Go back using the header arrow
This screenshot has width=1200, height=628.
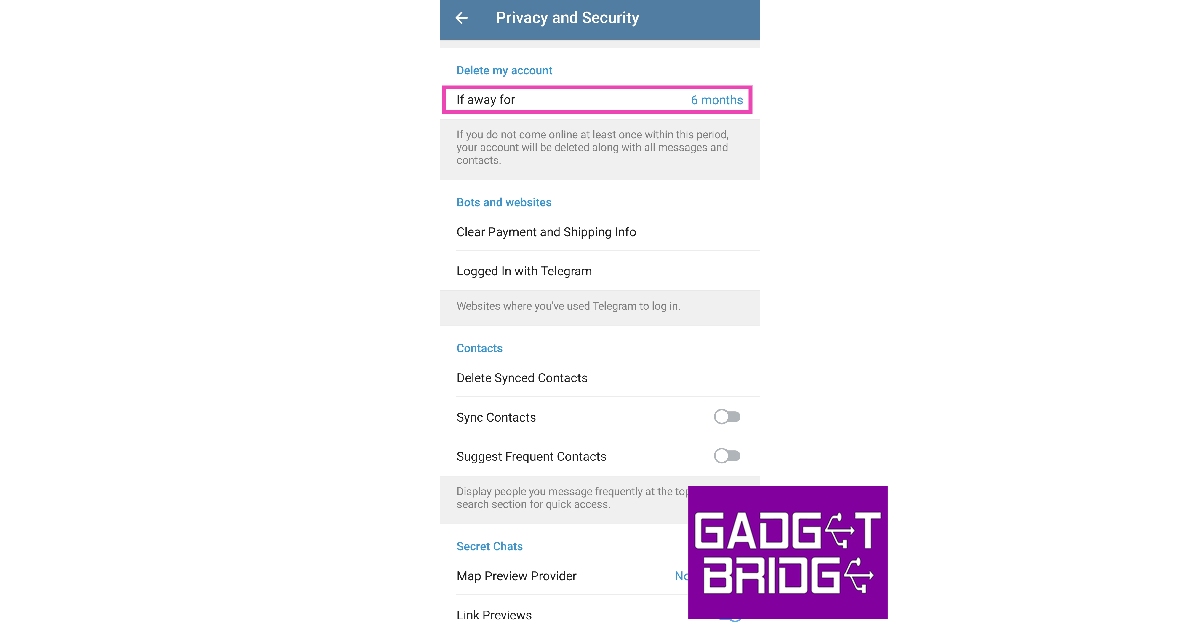pyautogui.click(x=462, y=18)
